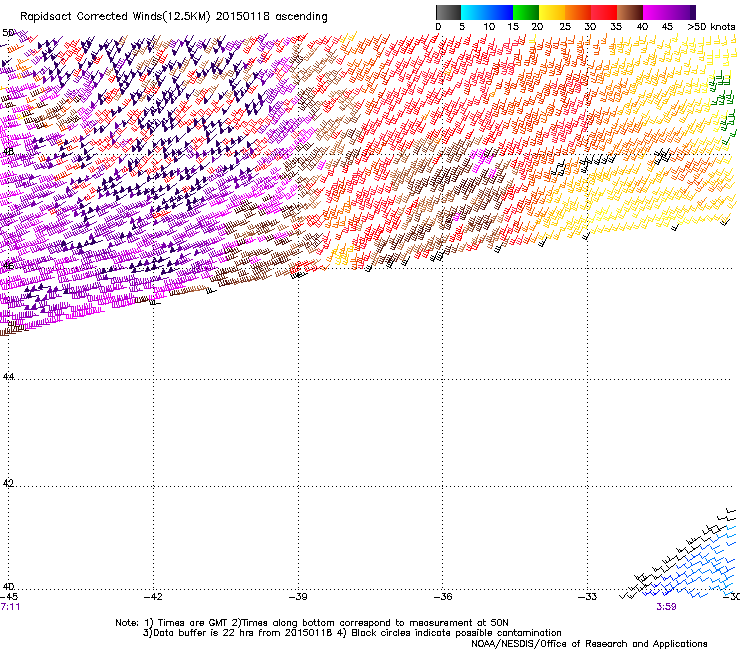Click the brown 35-40 knots legend swatch
Viewport: 740px width, 650px height.
[x=630, y=12]
